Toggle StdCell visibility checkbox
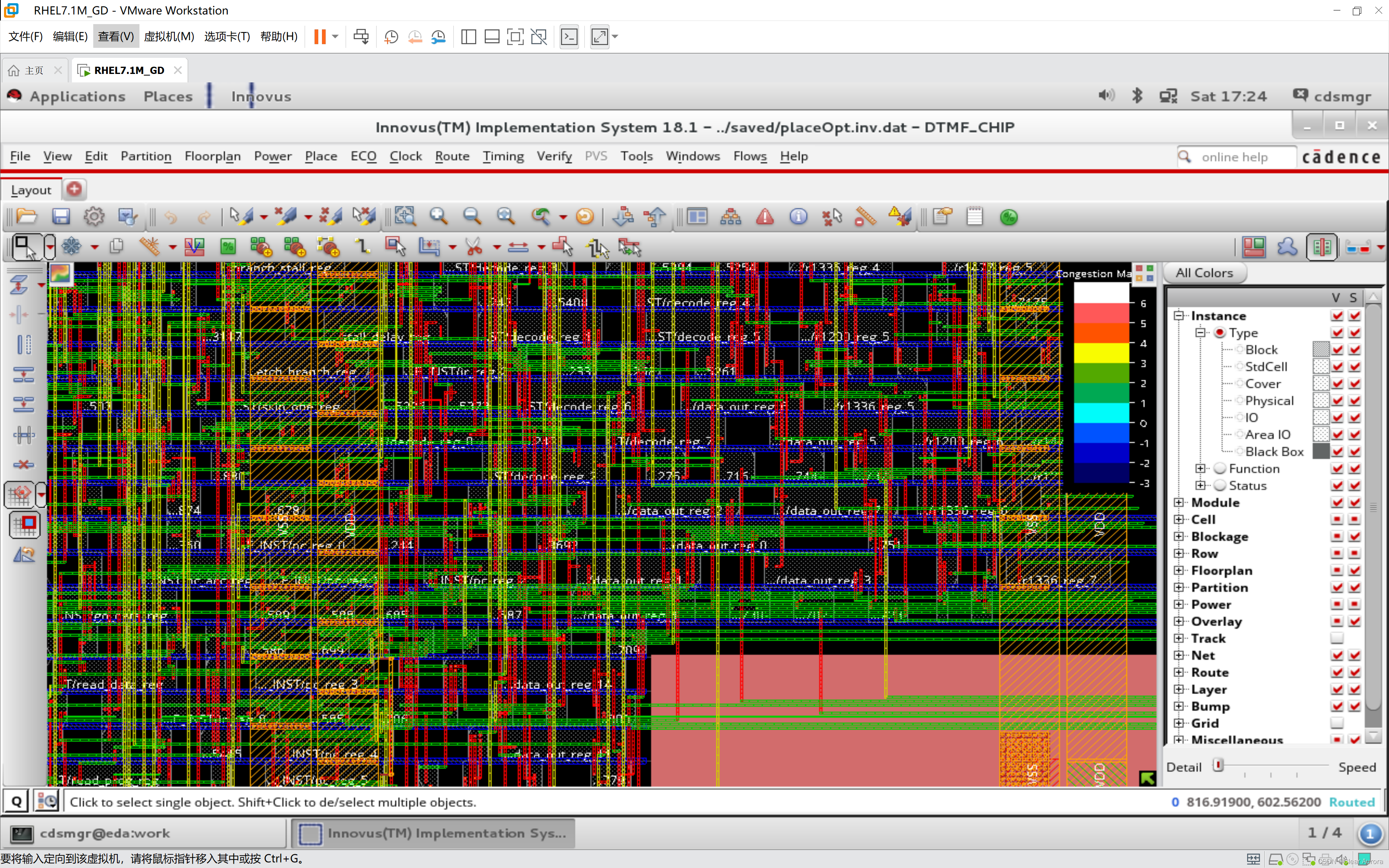Screen dimensions: 1389x868 [x=1337, y=367]
